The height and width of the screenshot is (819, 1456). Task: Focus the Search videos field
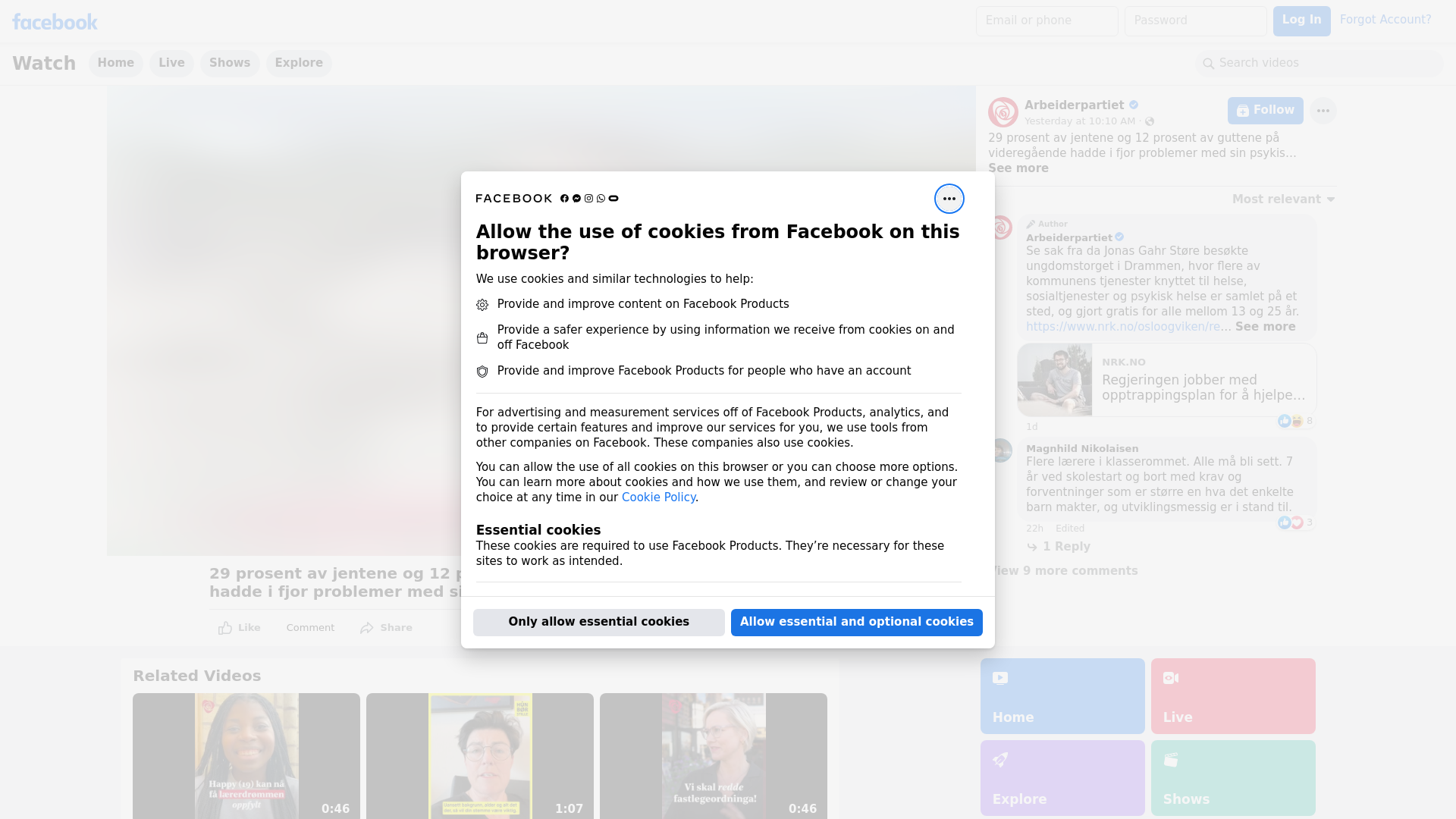tap(1319, 64)
